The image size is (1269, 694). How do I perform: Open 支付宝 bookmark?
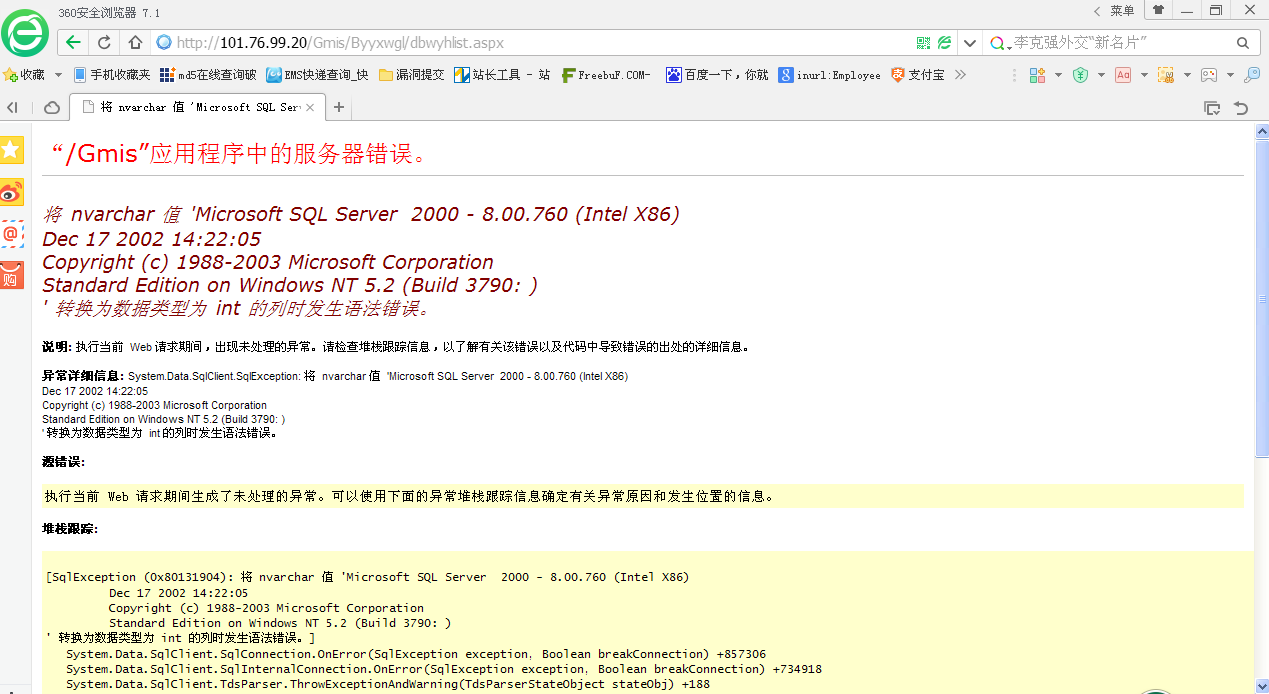point(917,75)
